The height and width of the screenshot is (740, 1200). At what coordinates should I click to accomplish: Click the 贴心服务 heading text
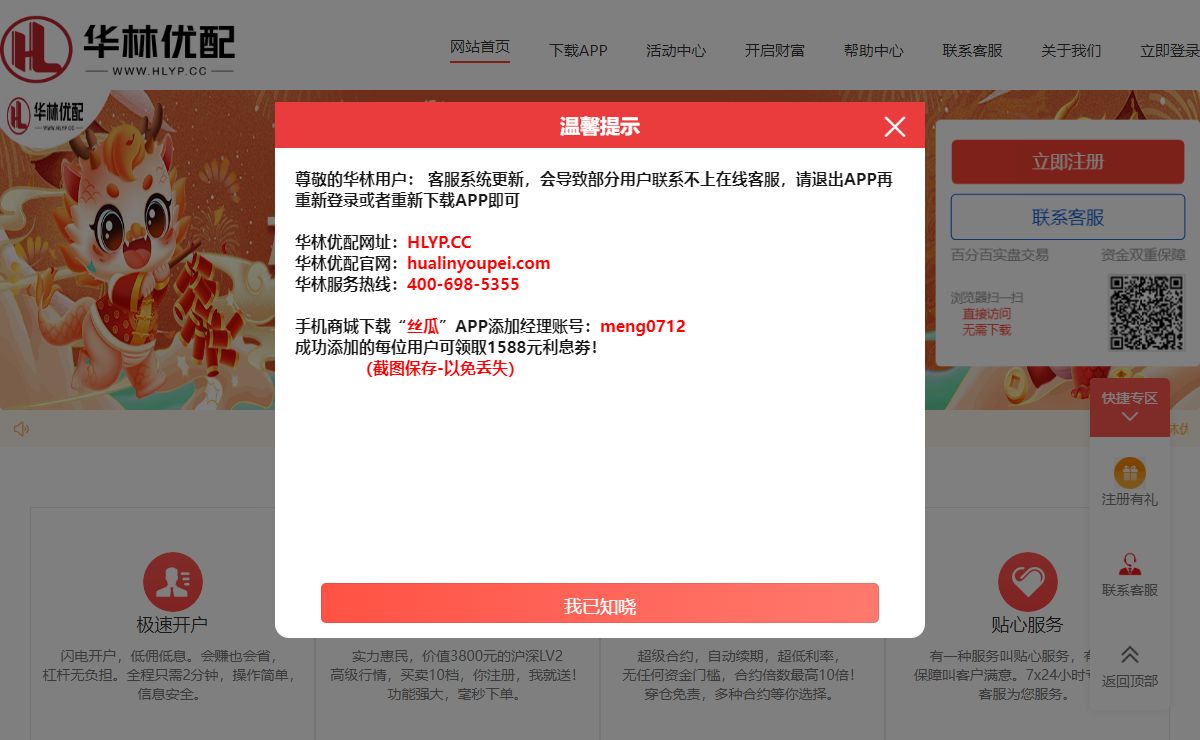tap(1027, 625)
